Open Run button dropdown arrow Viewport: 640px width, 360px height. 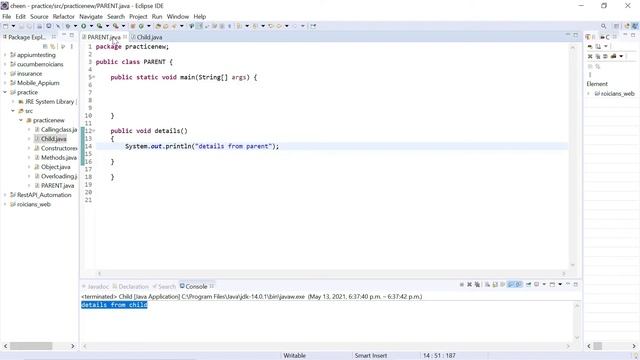coord(91,26)
